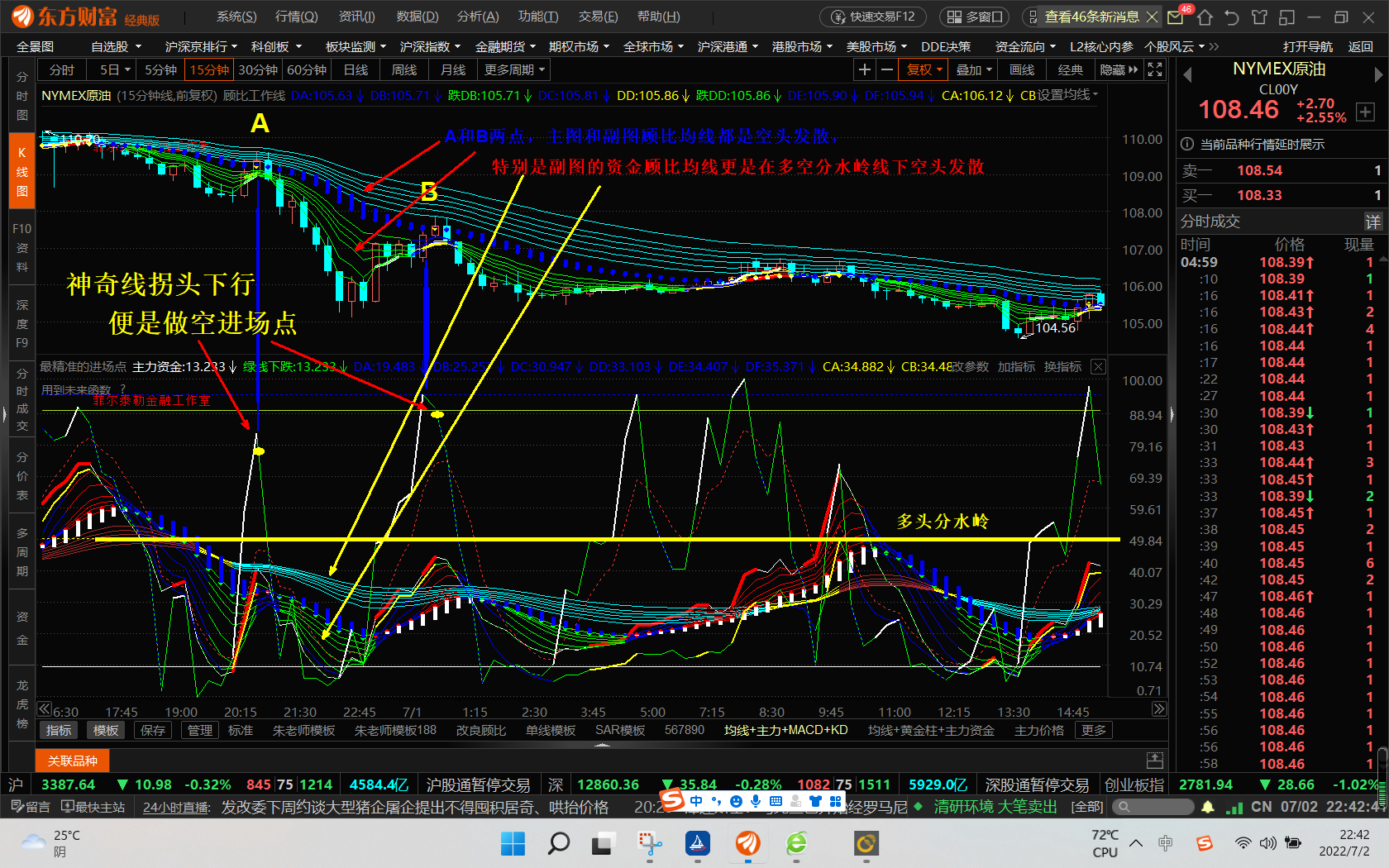Image resolution: width=1389 pixels, height=868 pixels.
Task: Open 龙虎榜 in left sidebar
Action: (x=22, y=703)
